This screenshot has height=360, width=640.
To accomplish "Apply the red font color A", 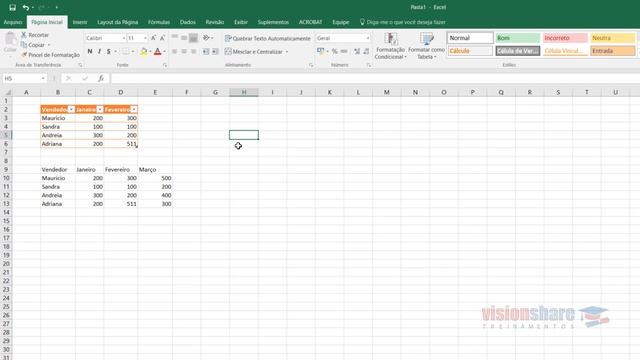I will [x=158, y=51].
